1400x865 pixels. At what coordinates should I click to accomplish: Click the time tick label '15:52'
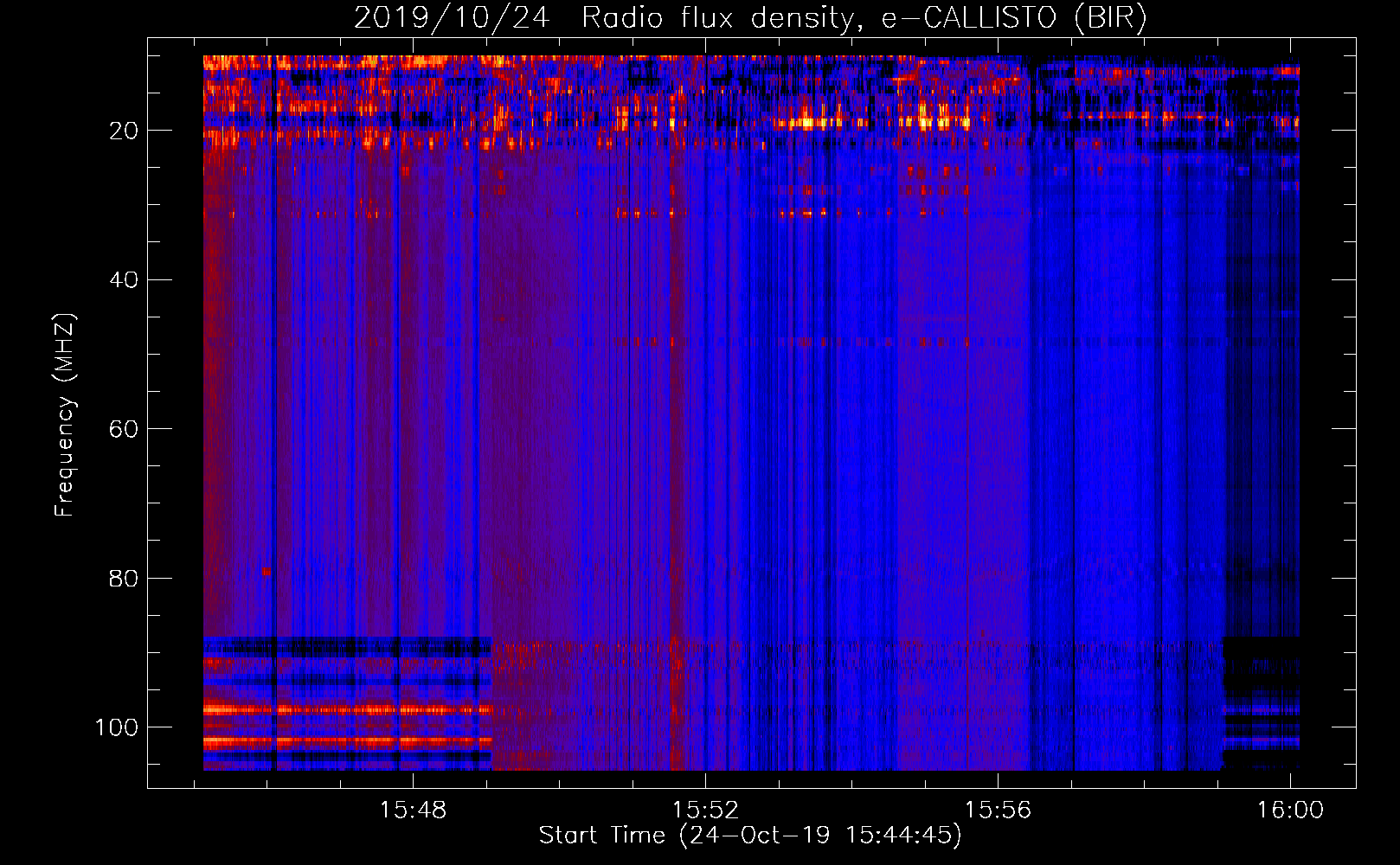click(x=705, y=810)
